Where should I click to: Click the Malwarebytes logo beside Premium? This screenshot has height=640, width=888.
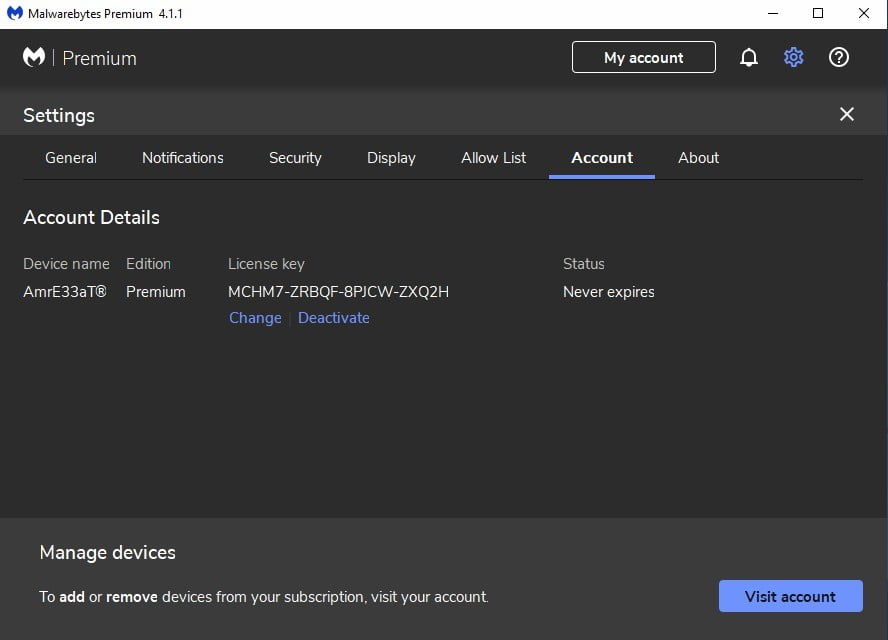[34, 58]
